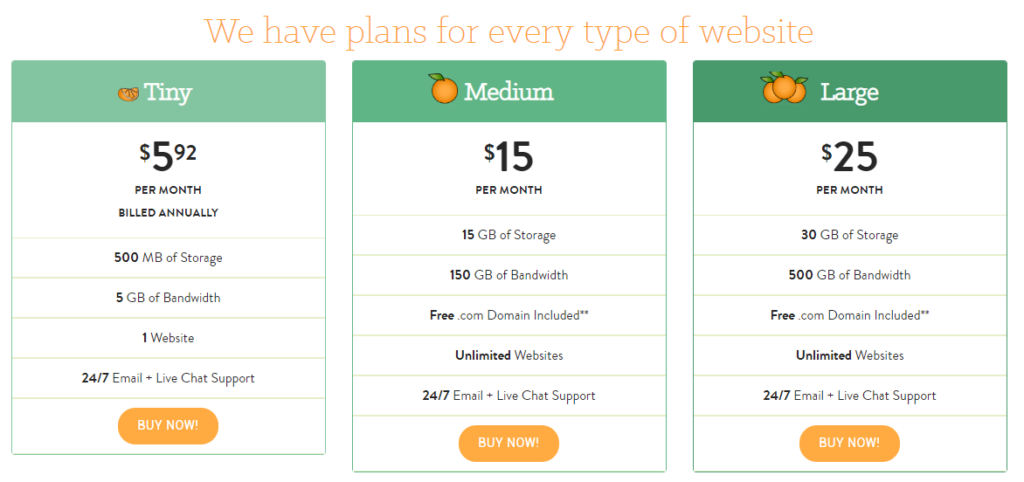Click the 1 Website row in Tiny
1024x482 pixels.
coord(168,338)
